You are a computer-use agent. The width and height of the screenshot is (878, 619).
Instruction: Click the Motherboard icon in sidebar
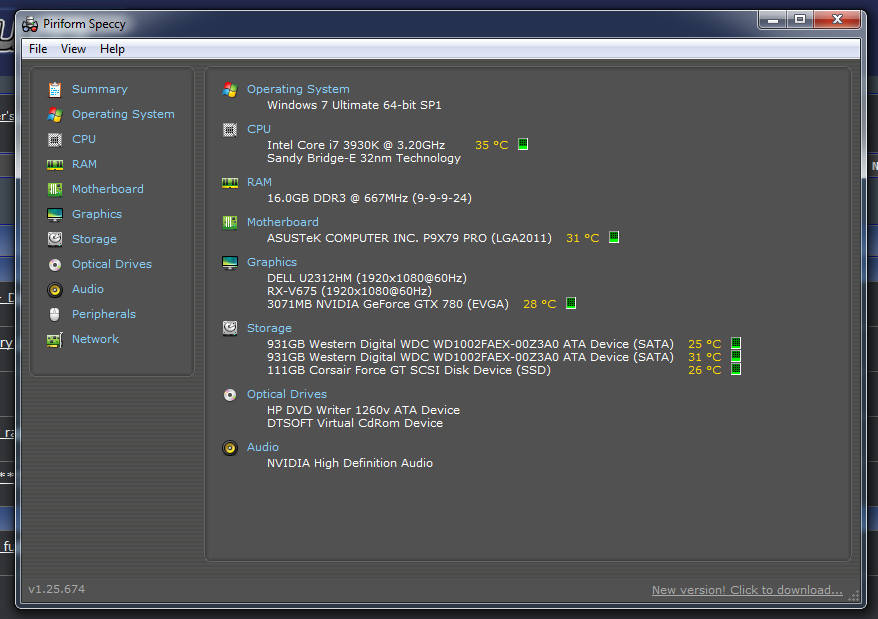55,189
